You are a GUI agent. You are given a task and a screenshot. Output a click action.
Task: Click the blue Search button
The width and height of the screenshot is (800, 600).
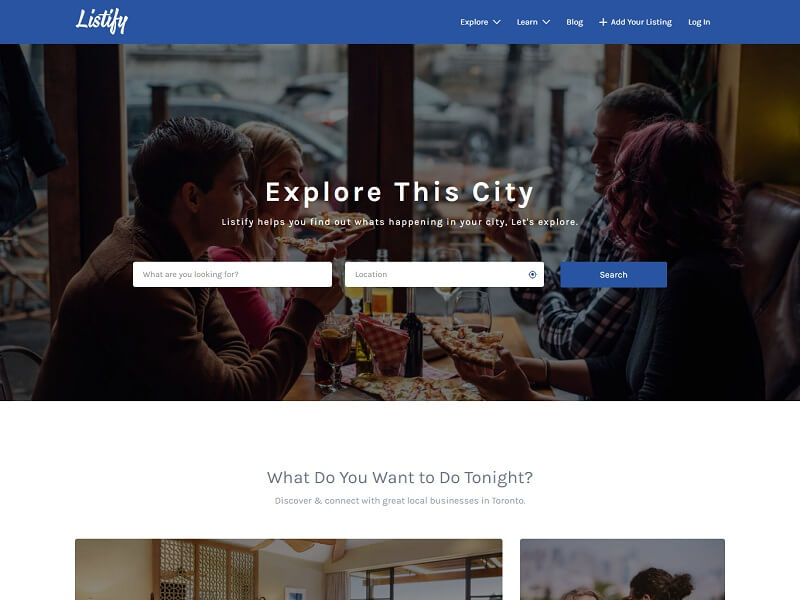613,274
